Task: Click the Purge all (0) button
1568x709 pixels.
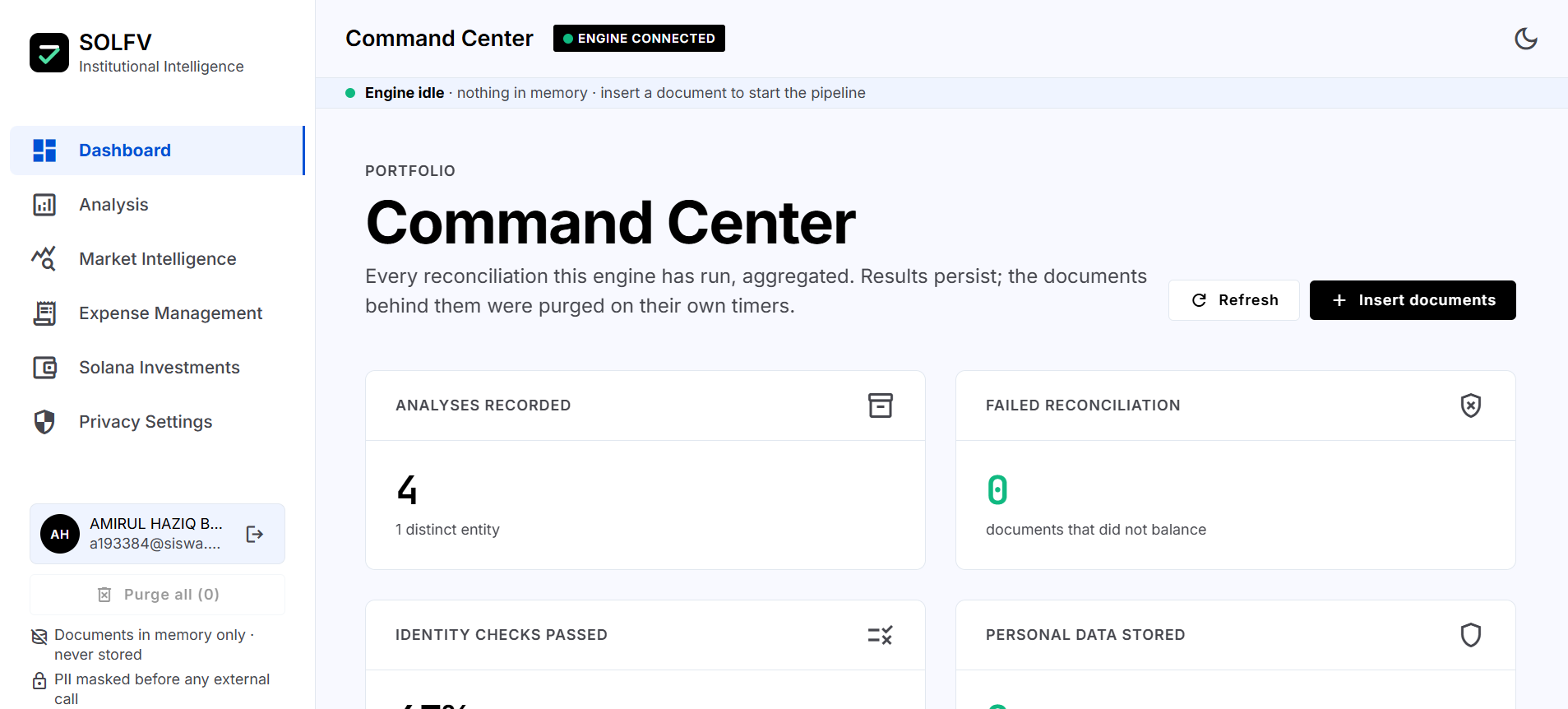Action: click(158, 595)
